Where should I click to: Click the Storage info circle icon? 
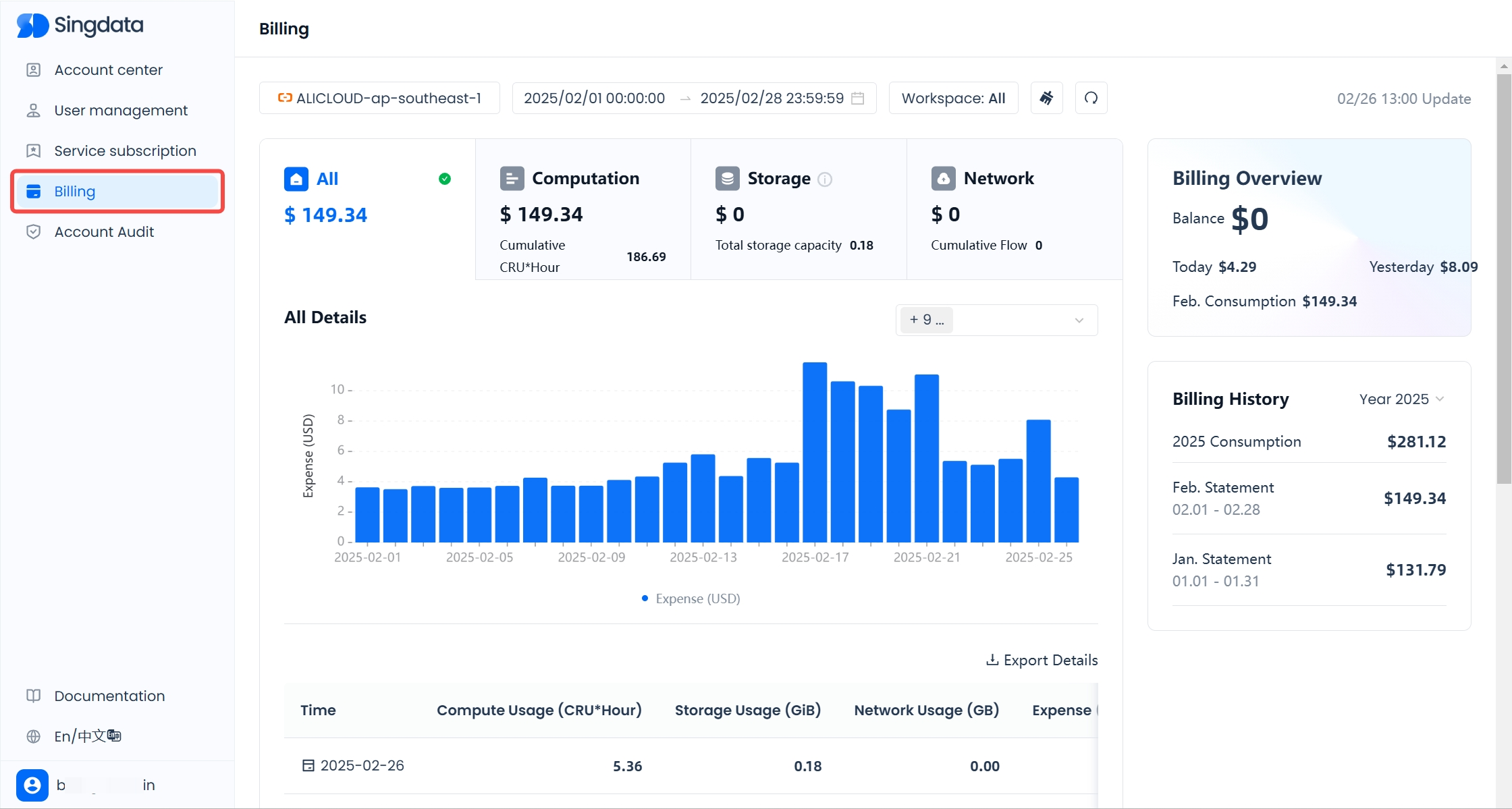pos(825,179)
